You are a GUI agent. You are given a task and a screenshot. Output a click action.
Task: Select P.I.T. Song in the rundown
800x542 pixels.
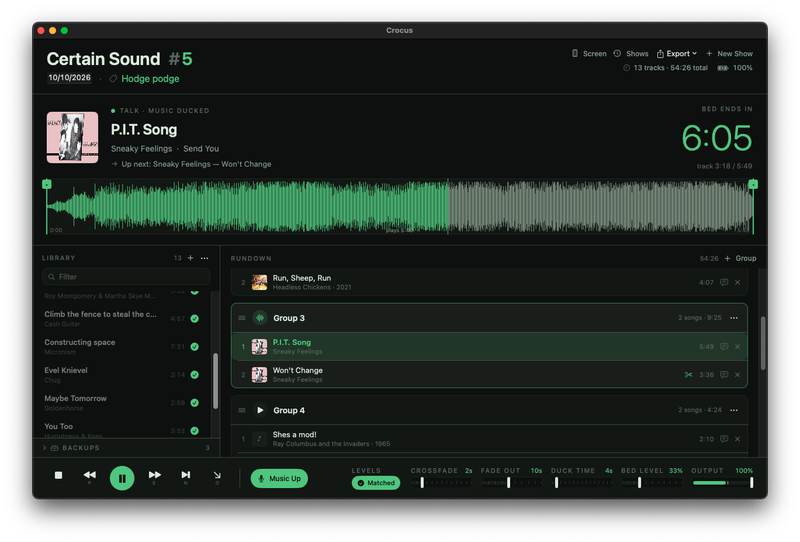tap(489, 347)
